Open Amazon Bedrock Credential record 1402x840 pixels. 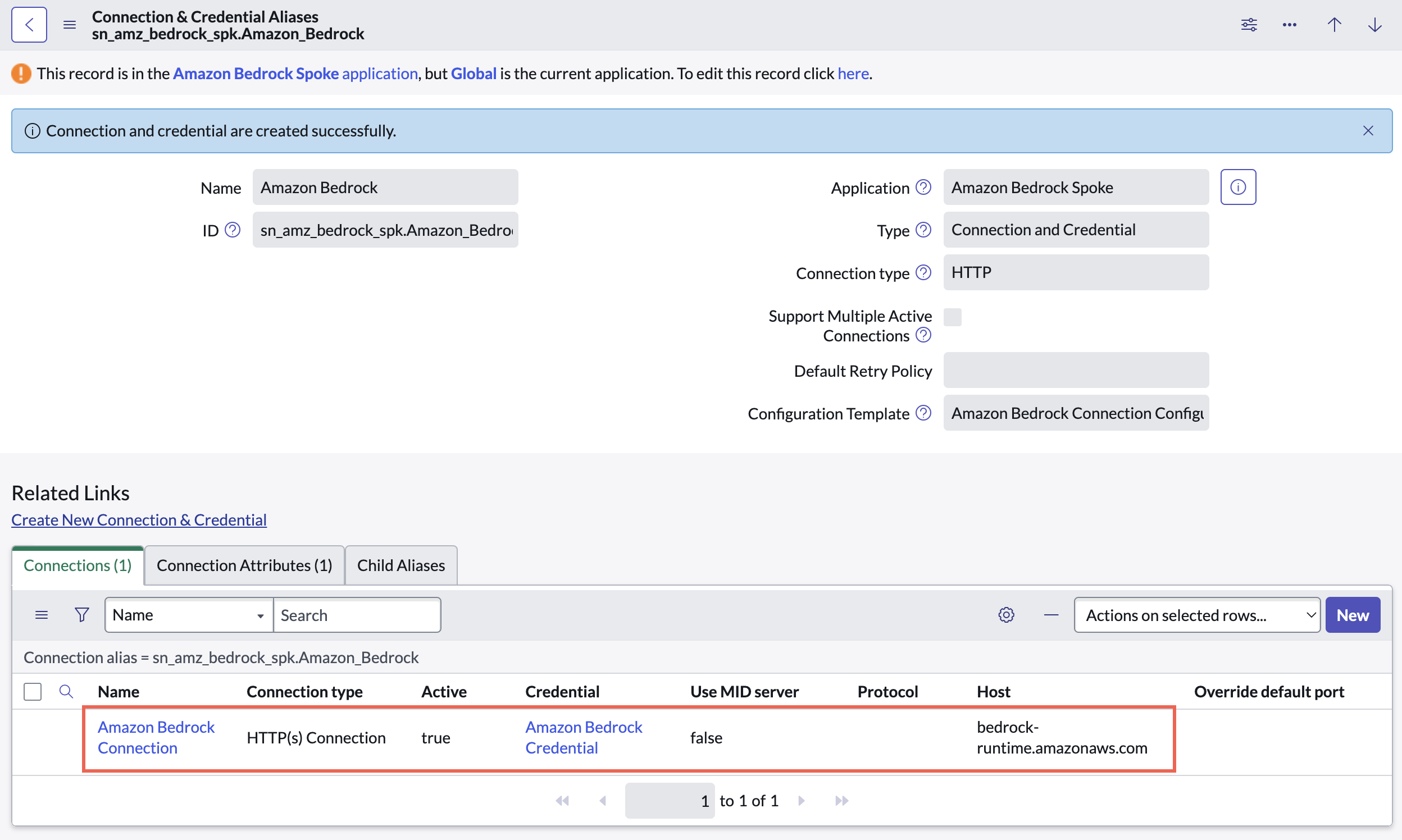583,737
